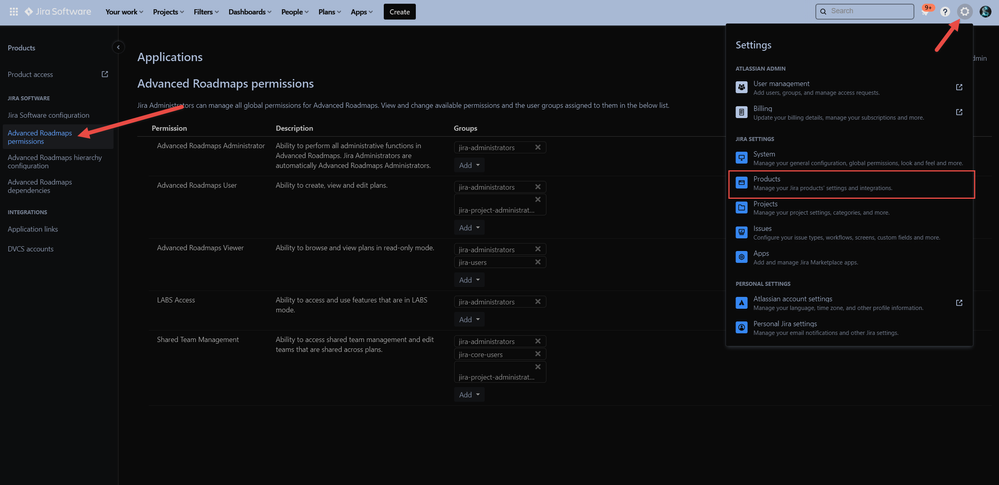
Task: Open DVCS accounts in the sidebar
Action: (31, 249)
